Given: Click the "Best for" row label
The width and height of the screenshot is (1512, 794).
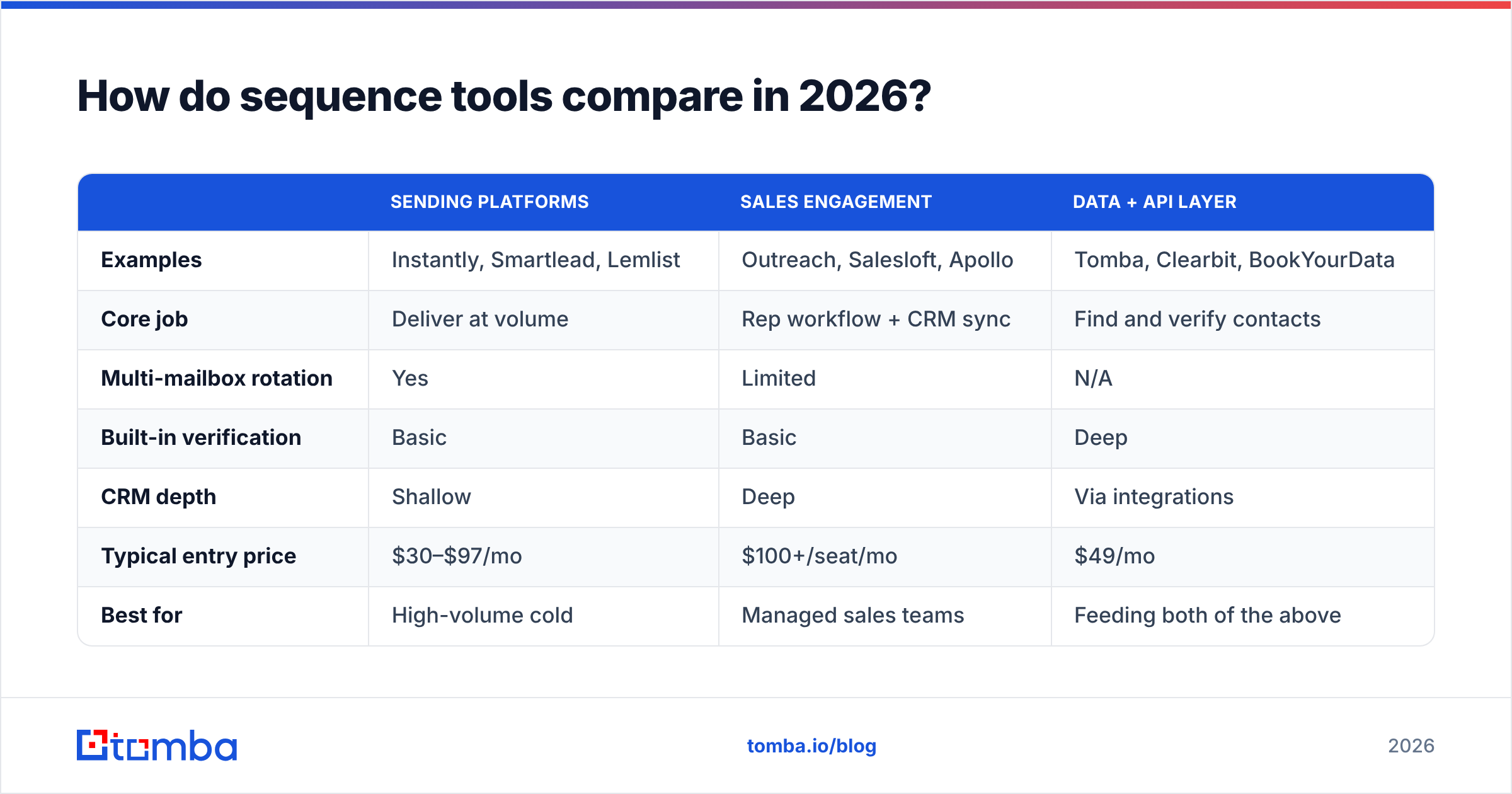Looking at the screenshot, I should pyautogui.click(x=141, y=615).
